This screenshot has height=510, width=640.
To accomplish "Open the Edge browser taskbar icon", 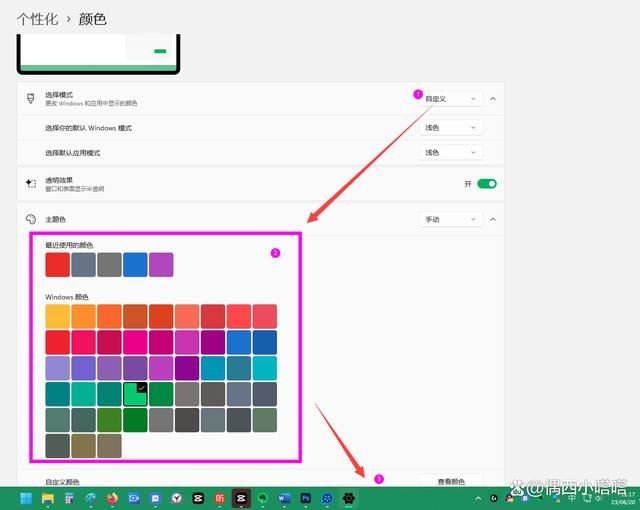I will 91,498.
